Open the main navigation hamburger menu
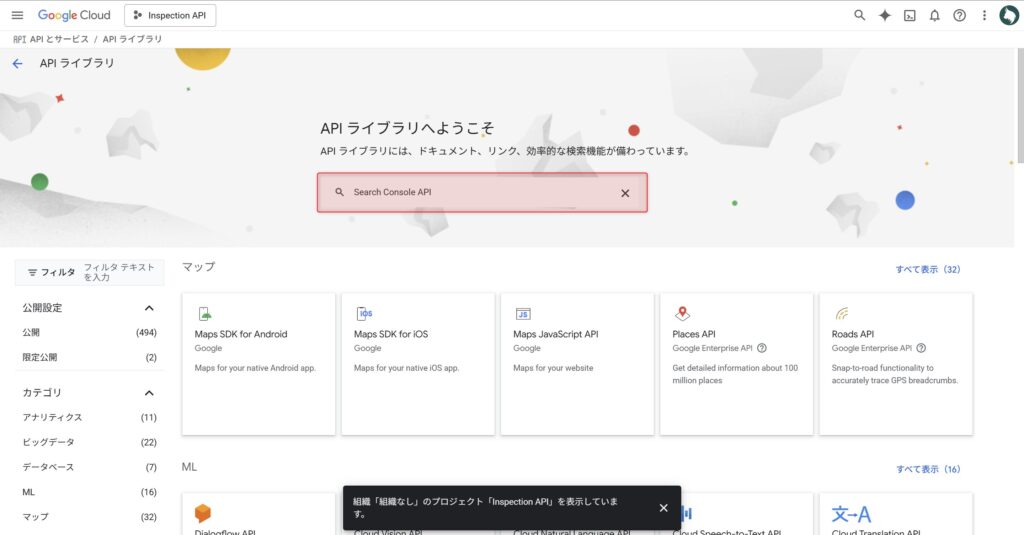 [x=17, y=15]
